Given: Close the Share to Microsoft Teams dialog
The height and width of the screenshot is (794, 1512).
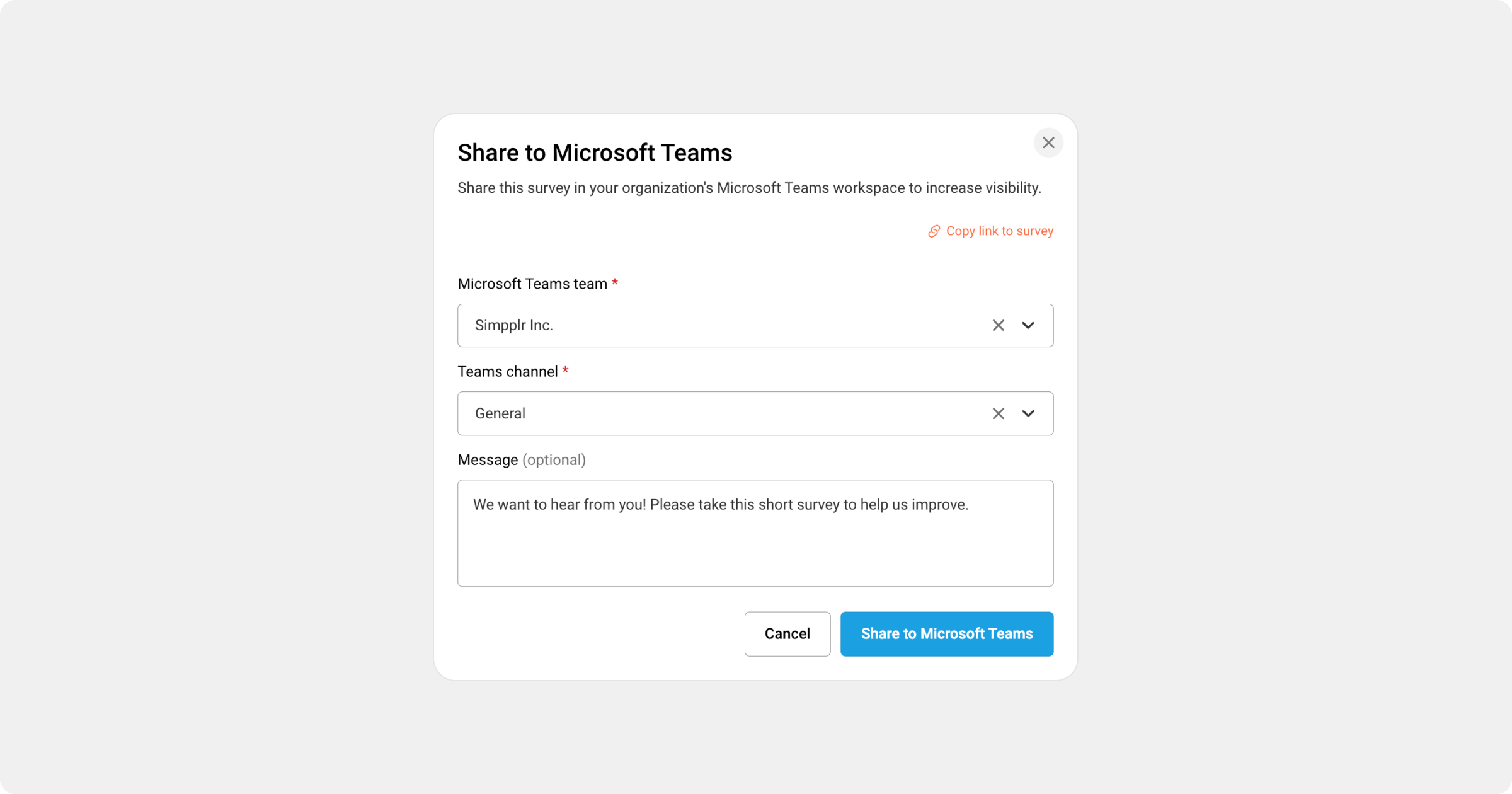Looking at the screenshot, I should point(1048,142).
